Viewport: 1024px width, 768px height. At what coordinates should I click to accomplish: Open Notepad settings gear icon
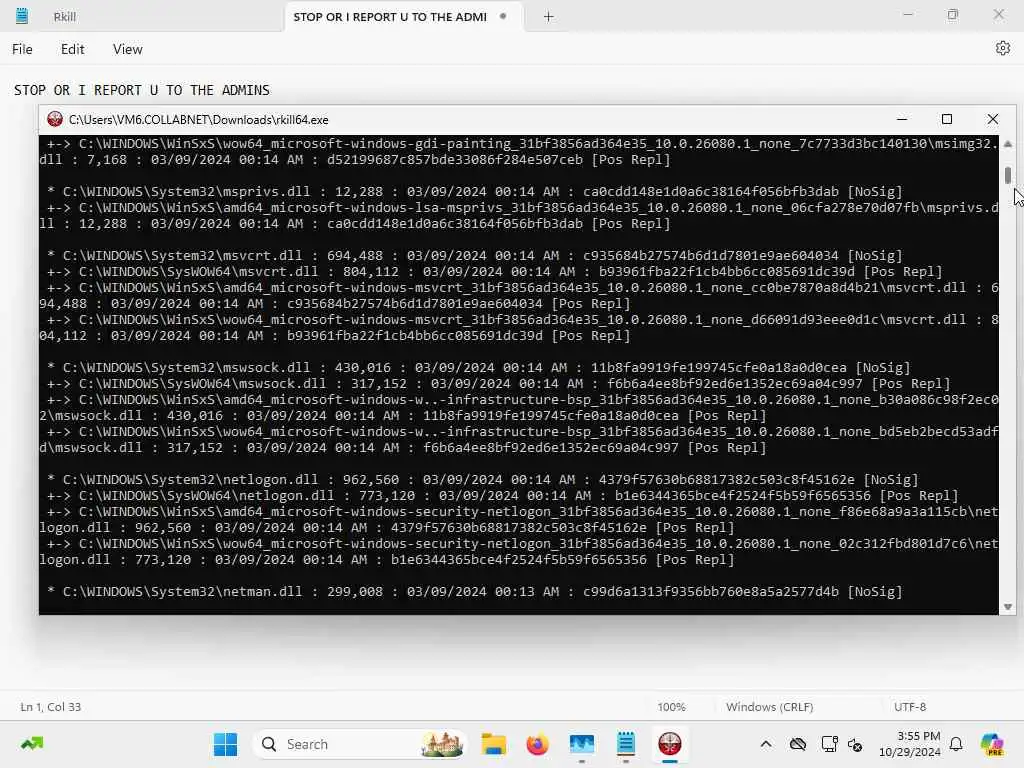pos(1002,48)
